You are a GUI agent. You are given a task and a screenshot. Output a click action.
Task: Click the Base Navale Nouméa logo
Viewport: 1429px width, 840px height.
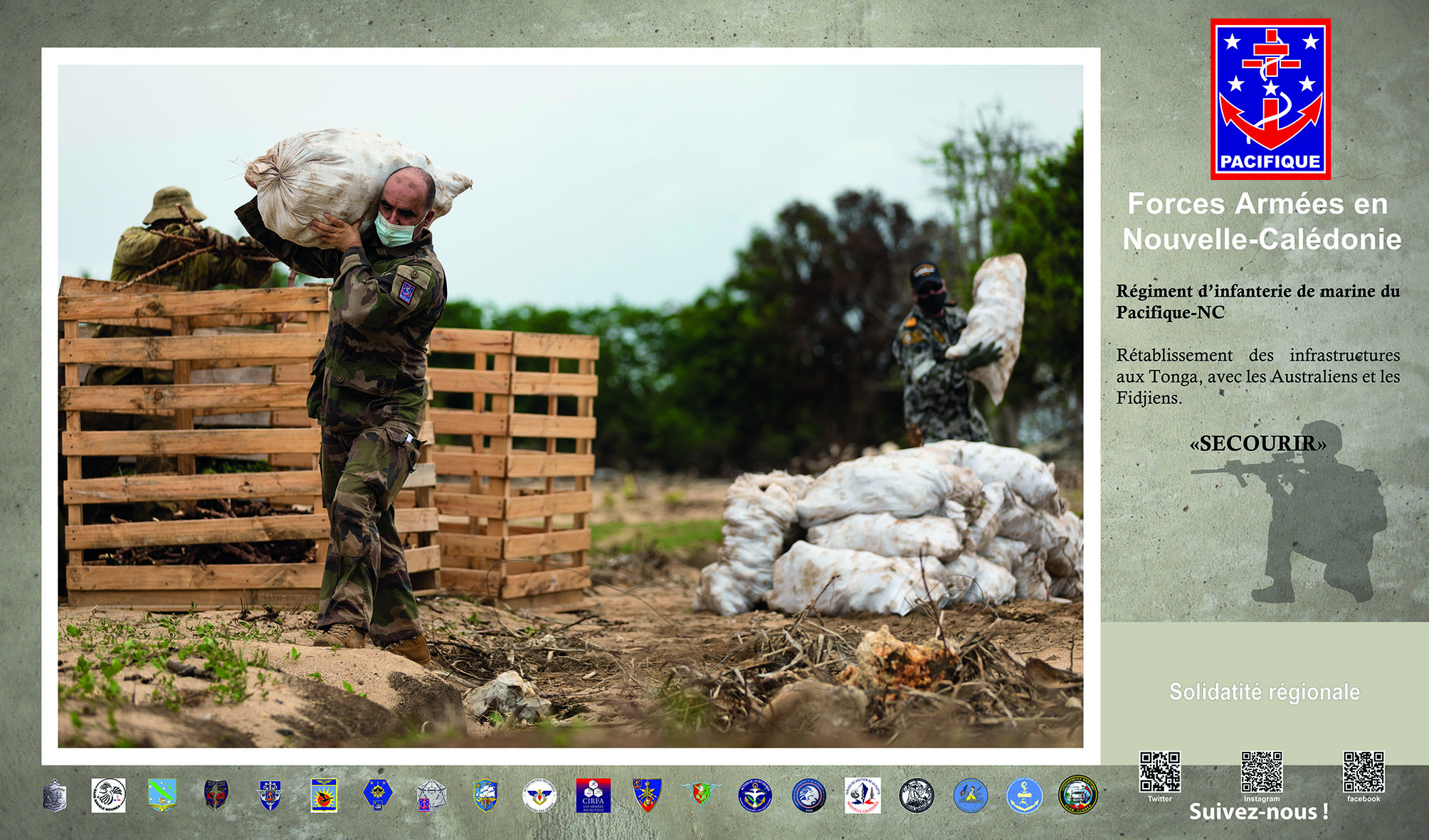click(x=108, y=795)
